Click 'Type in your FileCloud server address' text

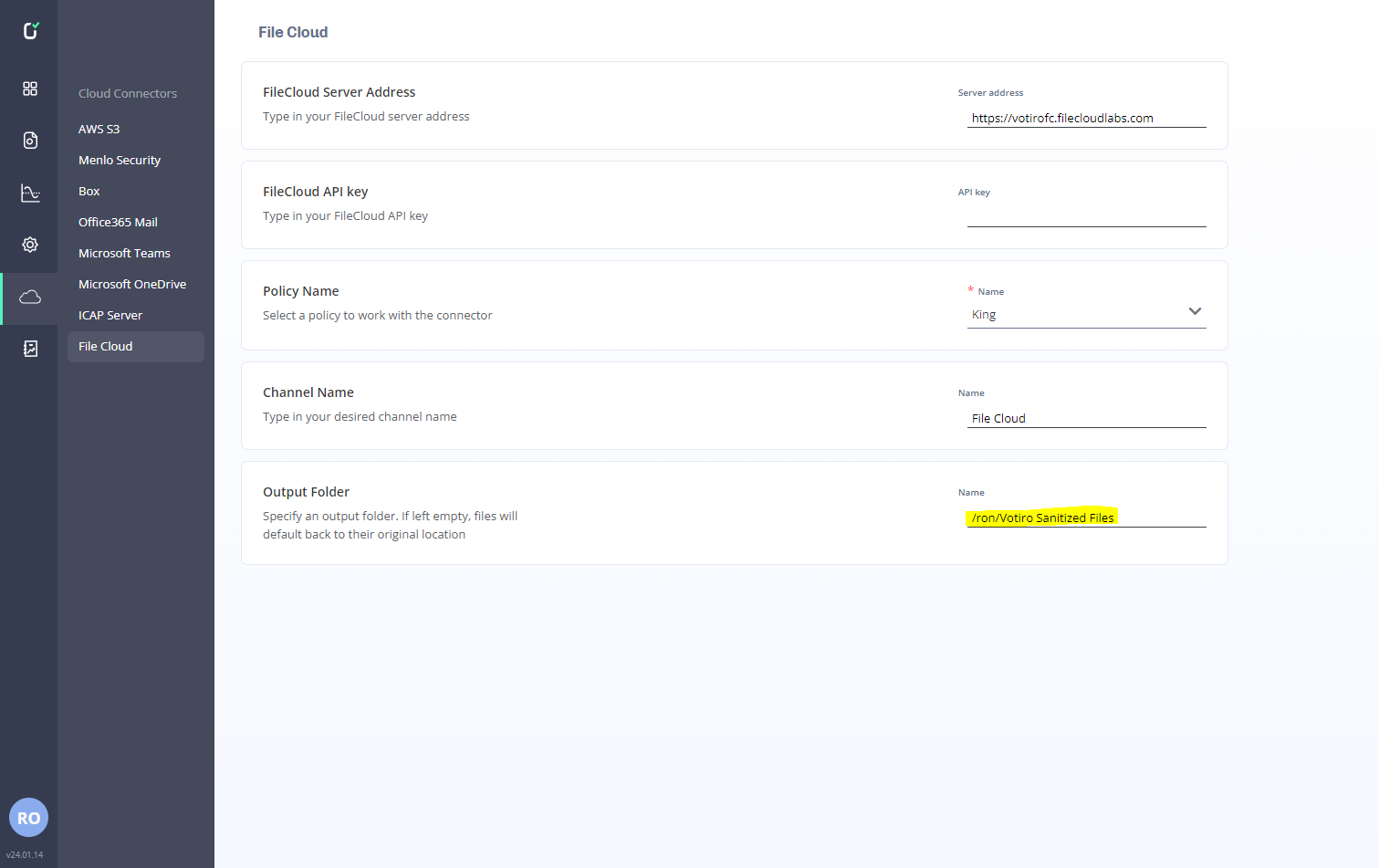coord(366,117)
